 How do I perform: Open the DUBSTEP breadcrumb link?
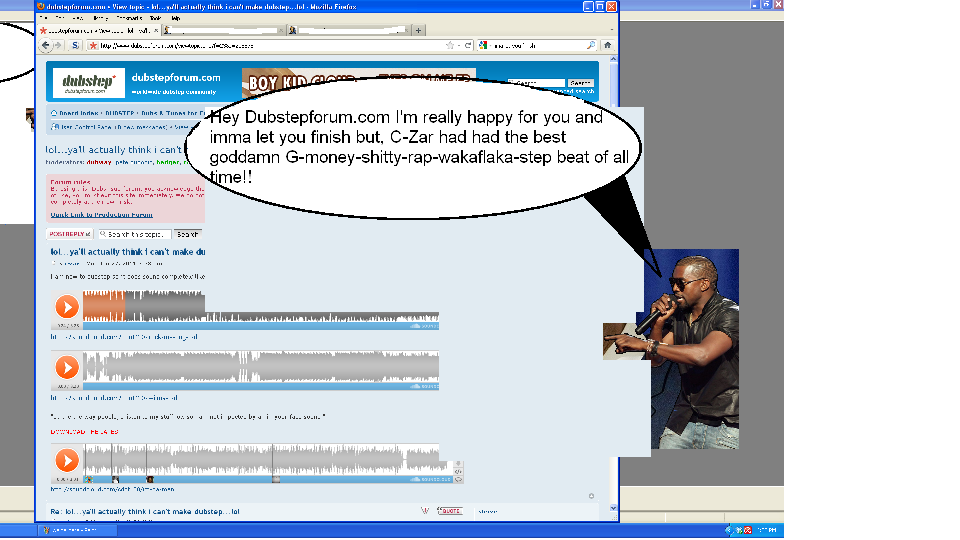tap(119, 113)
